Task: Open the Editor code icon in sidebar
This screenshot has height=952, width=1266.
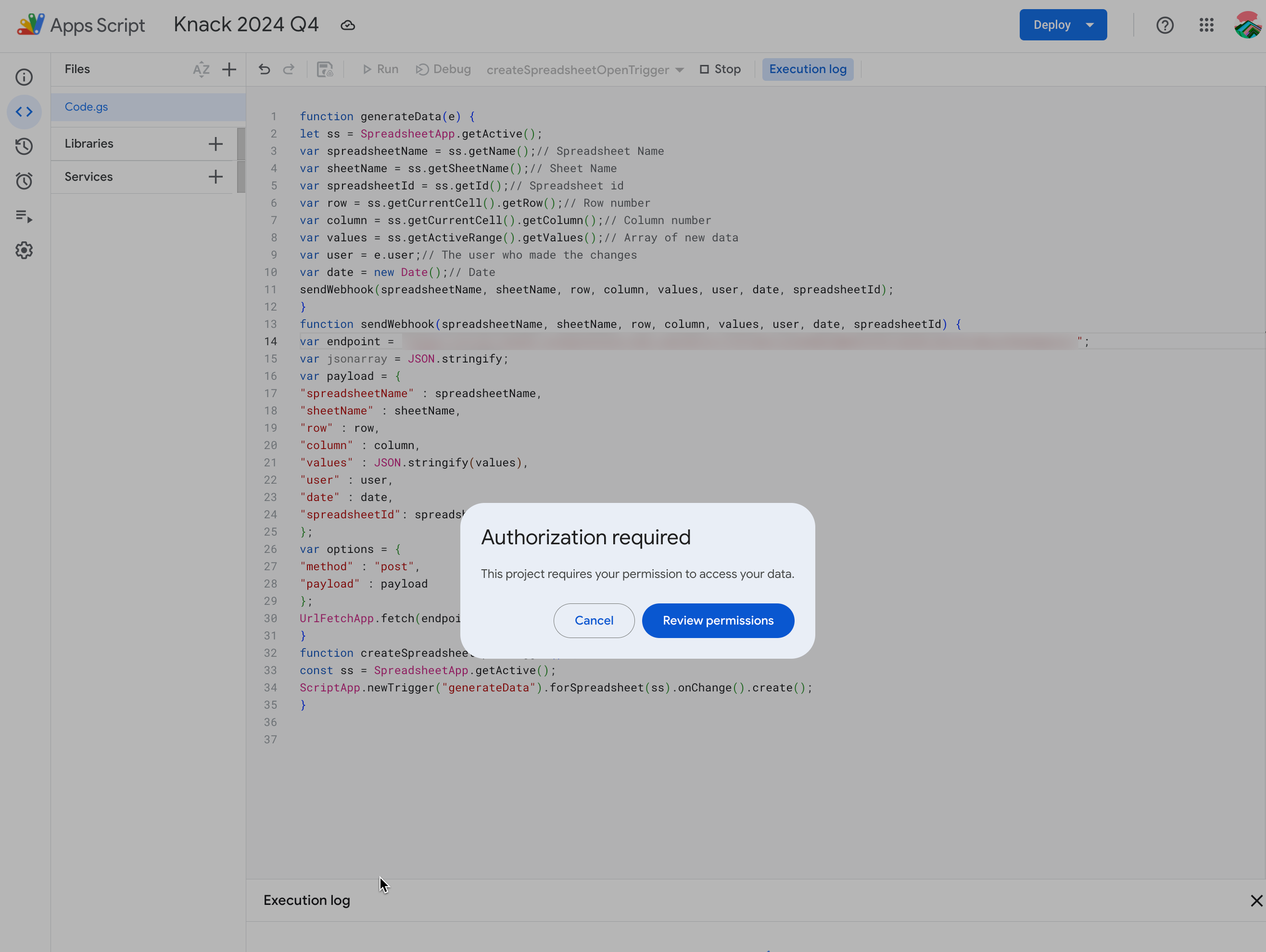Action: (x=24, y=112)
